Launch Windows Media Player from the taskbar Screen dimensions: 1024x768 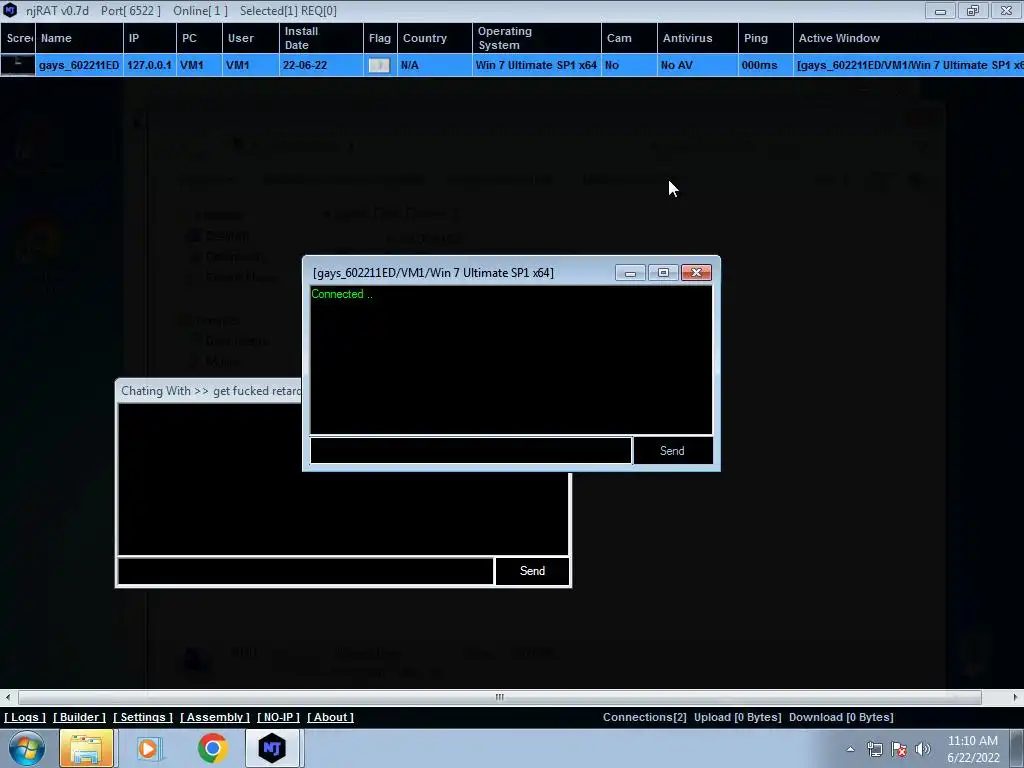pos(150,748)
